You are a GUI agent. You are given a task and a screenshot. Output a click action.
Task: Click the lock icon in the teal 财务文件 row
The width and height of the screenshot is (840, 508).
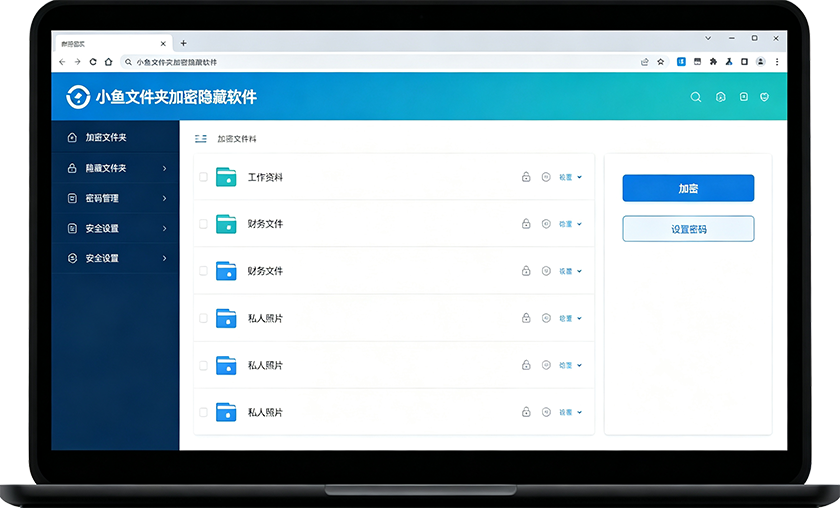pyautogui.click(x=526, y=223)
